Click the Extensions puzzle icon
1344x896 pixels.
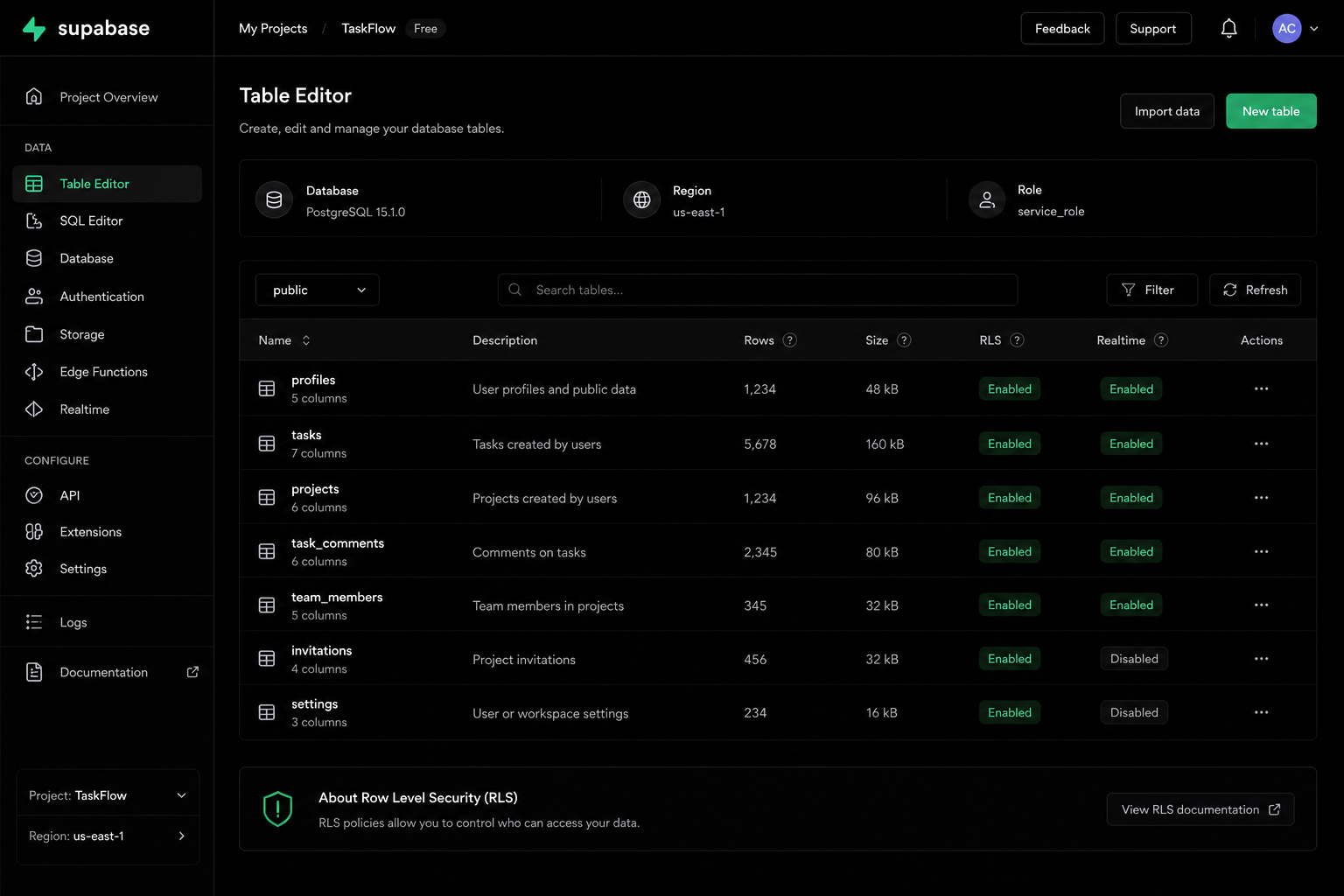pos(34,532)
